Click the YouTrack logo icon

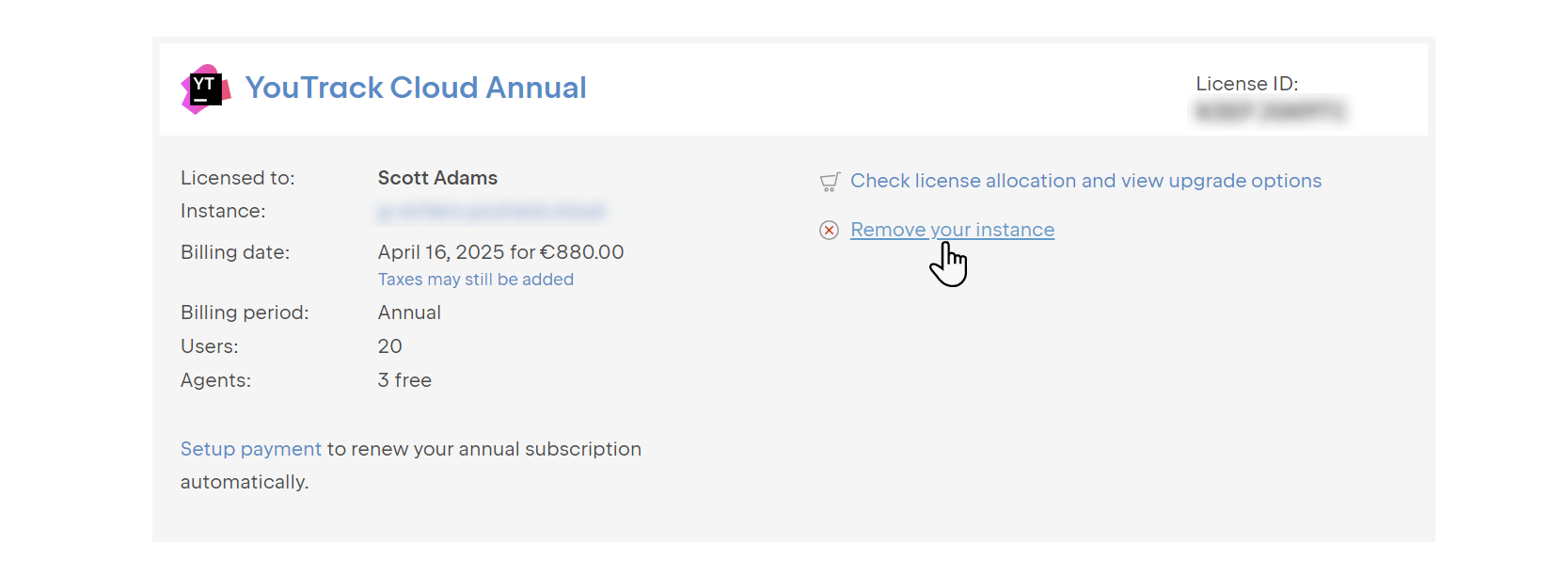tap(205, 88)
